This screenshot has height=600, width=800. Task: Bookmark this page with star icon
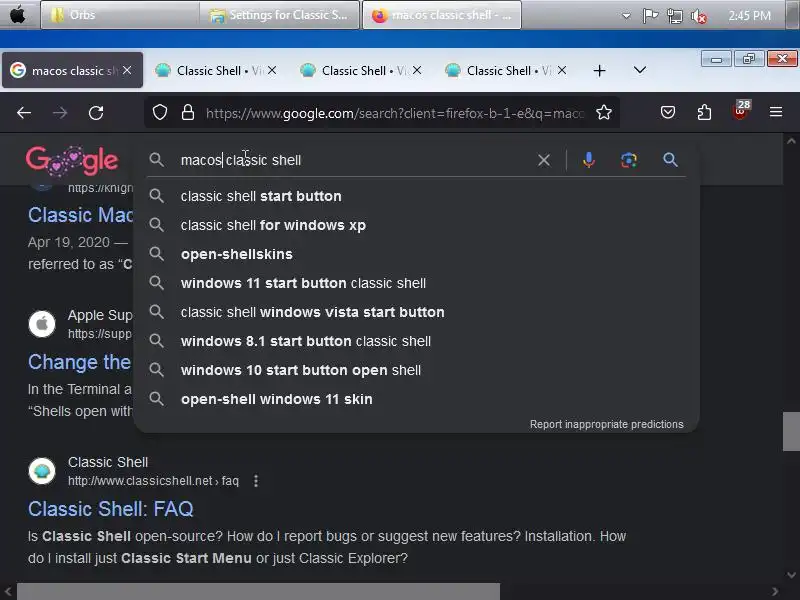[604, 112]
